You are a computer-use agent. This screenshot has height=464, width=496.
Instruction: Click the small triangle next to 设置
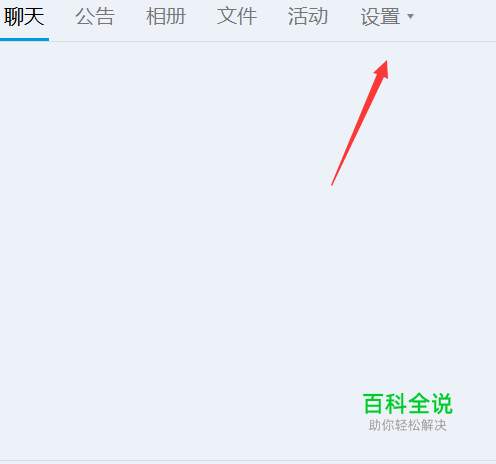(x=410, y=16)
